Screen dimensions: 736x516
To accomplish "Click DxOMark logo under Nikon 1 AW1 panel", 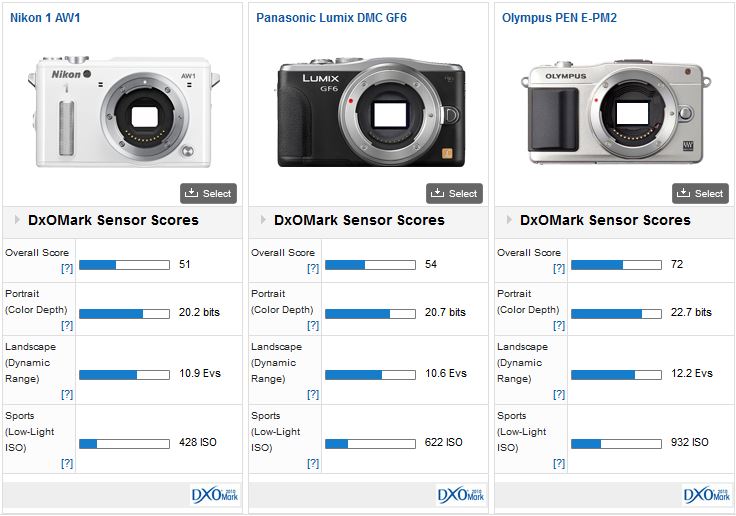I will point(215,495).
